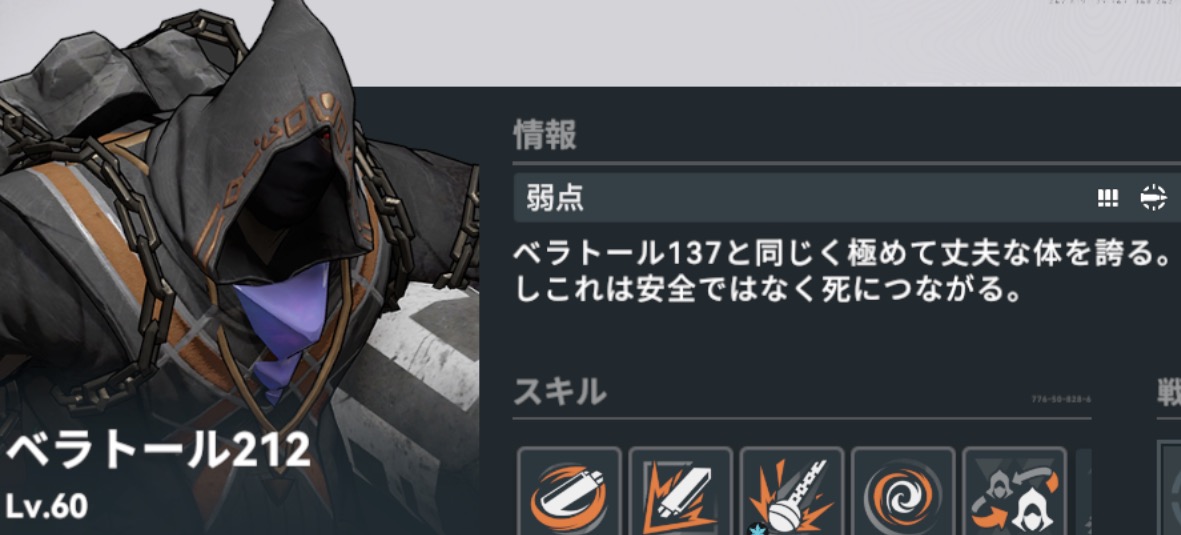Select the chained mace impact skill icon

(x=792, y=491)
